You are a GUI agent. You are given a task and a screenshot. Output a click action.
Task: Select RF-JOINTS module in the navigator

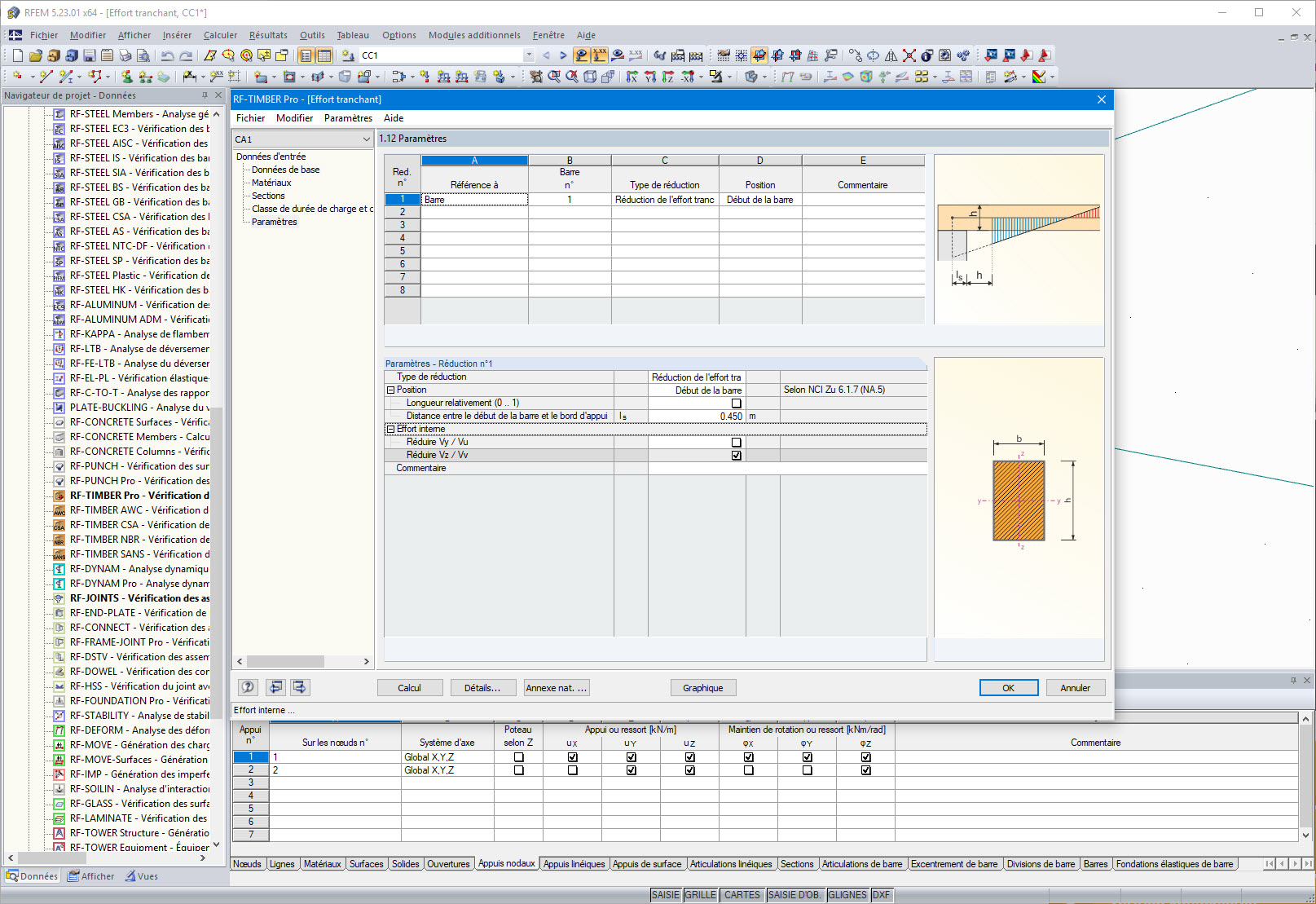pos(139,598)
